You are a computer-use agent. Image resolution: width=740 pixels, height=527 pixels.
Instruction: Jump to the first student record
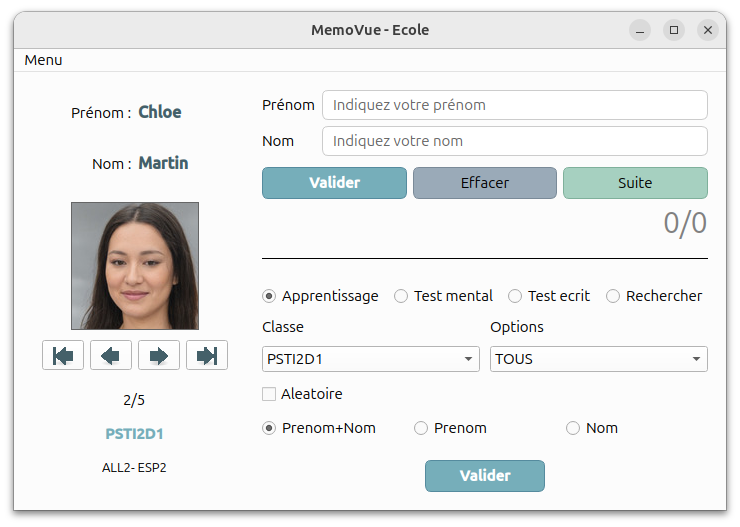[63, 355]
